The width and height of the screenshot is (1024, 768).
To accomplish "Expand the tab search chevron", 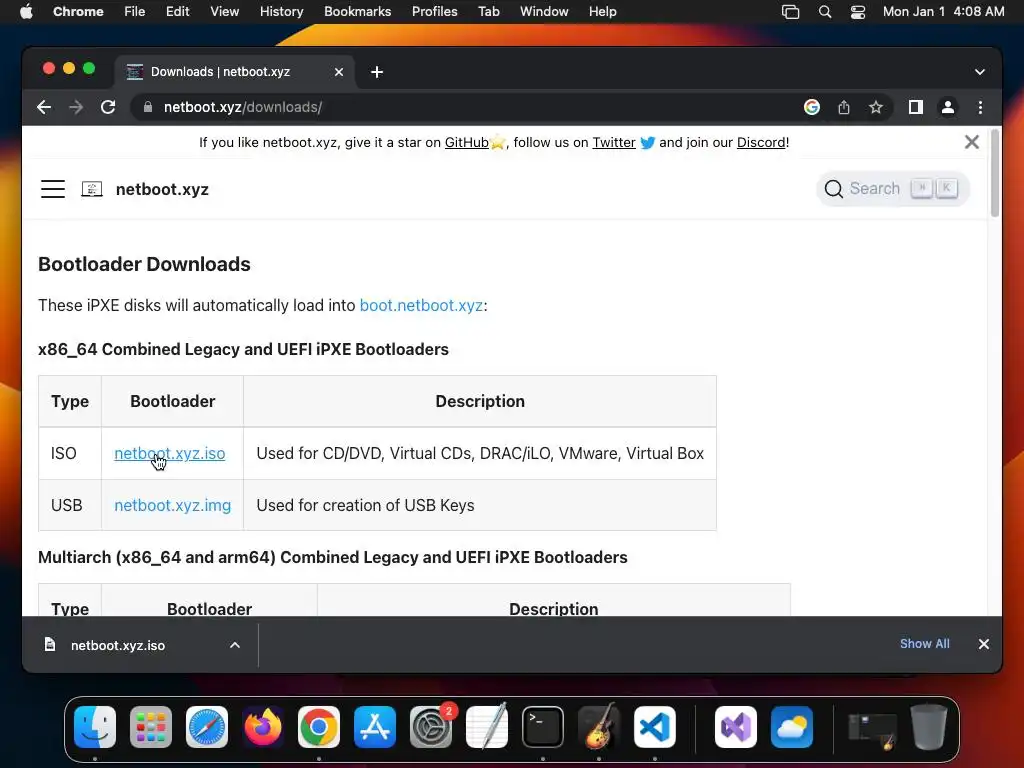I will 980,72.
